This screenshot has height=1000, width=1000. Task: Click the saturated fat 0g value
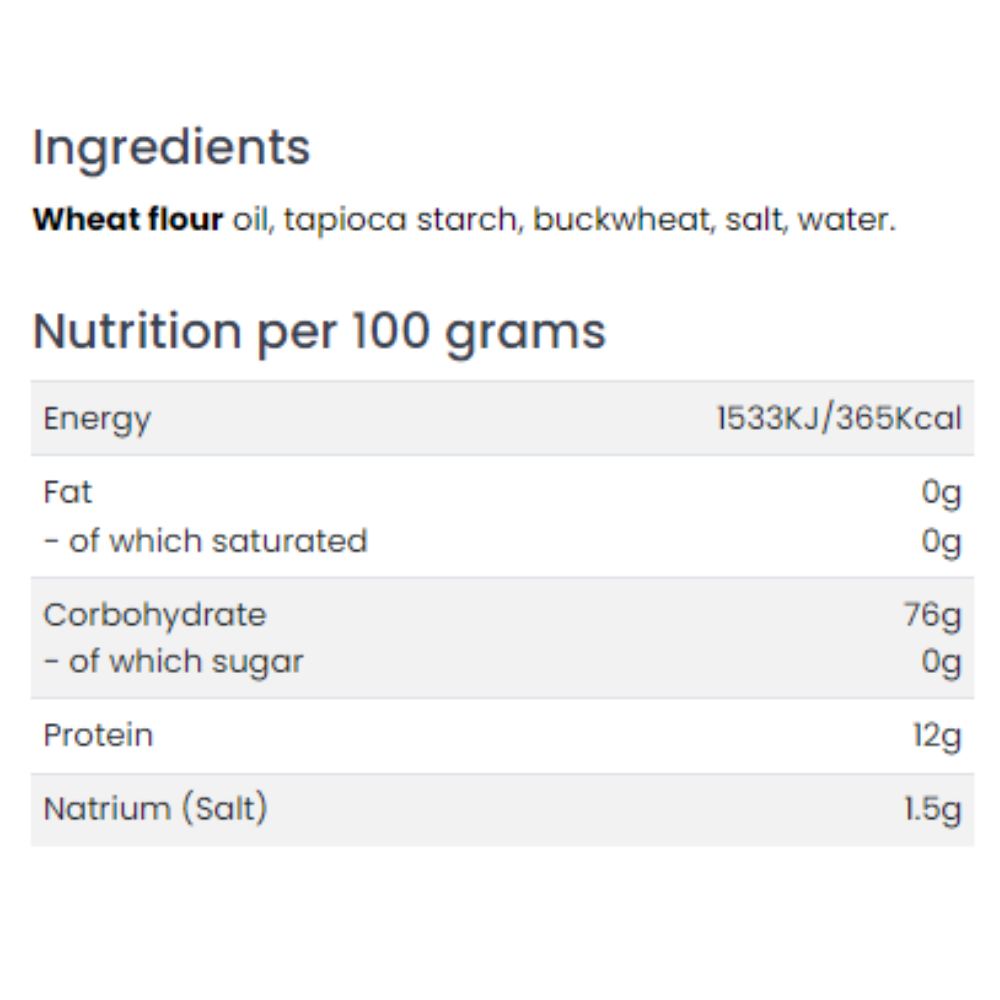click(x=941, y=543)
